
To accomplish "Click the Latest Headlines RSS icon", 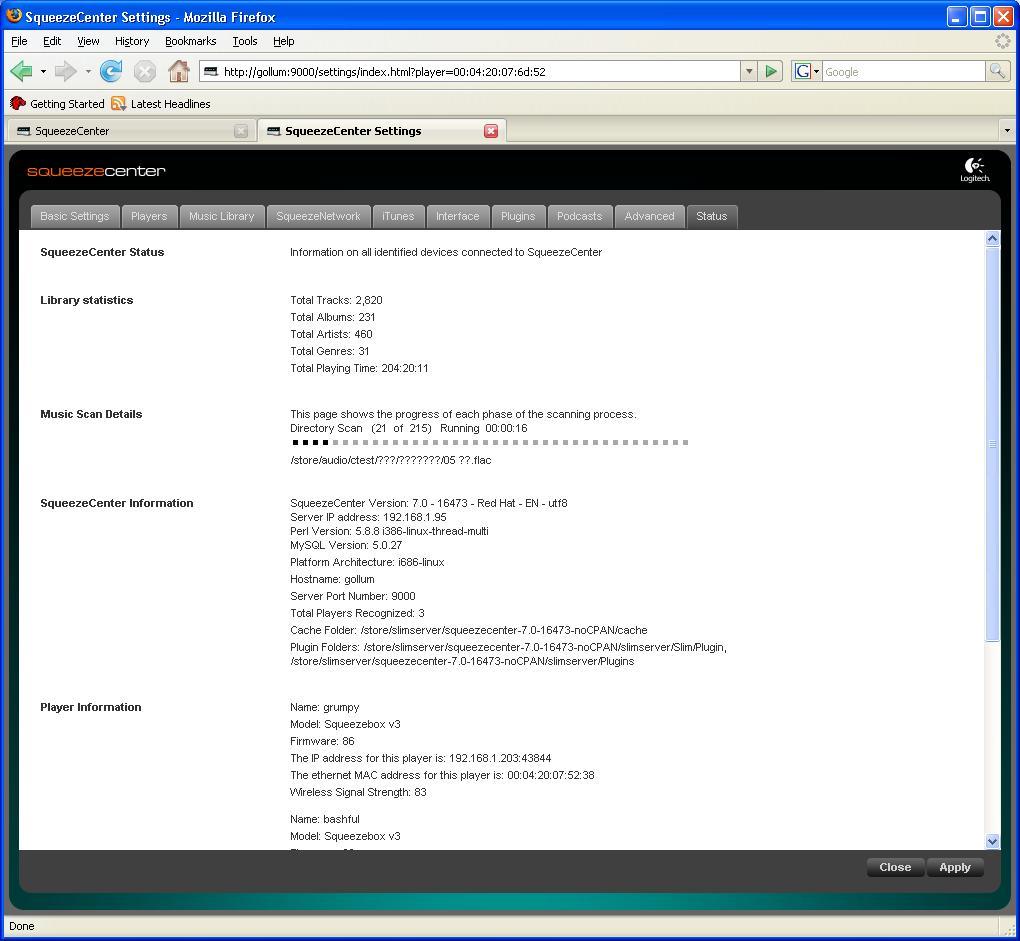I will point(118,103).
